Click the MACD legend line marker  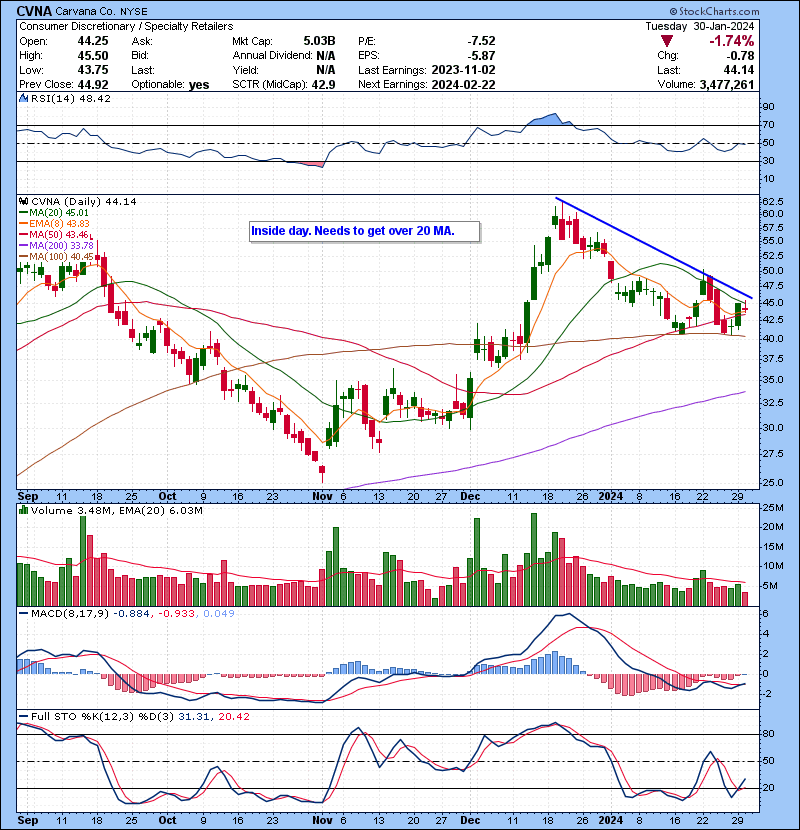point(23,614)
